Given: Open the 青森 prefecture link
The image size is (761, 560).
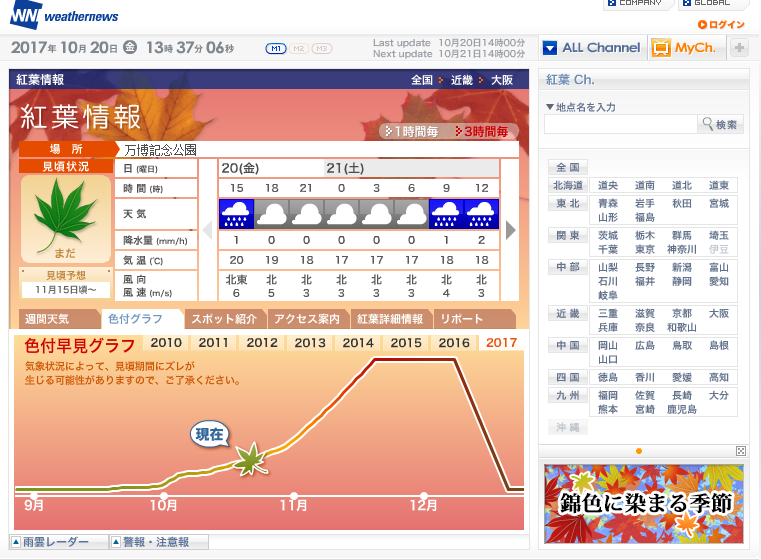Looking at the screenshot, I should click(x=608, y=203).
